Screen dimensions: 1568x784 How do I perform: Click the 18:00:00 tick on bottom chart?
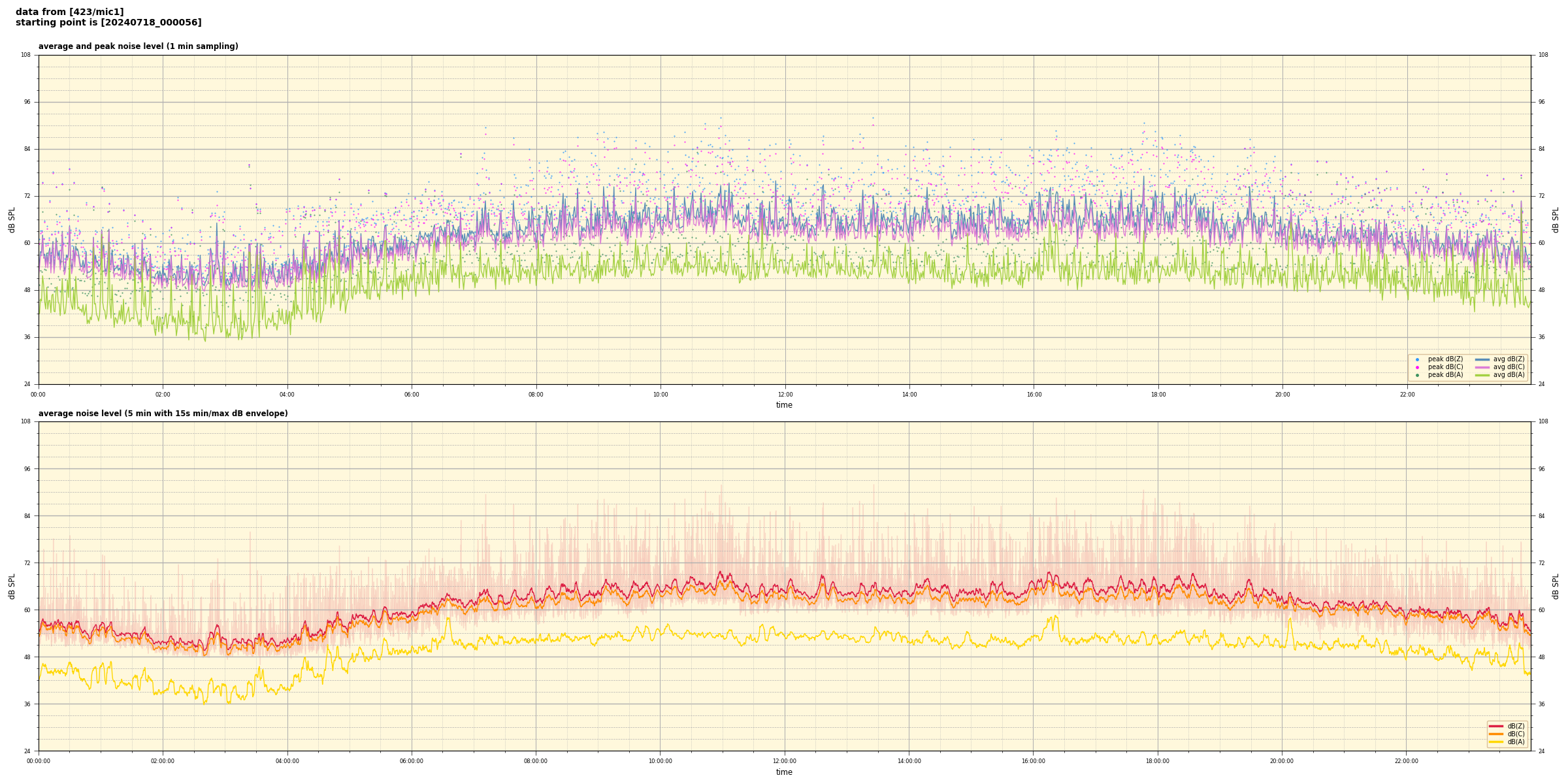[x=1158, y=761]
